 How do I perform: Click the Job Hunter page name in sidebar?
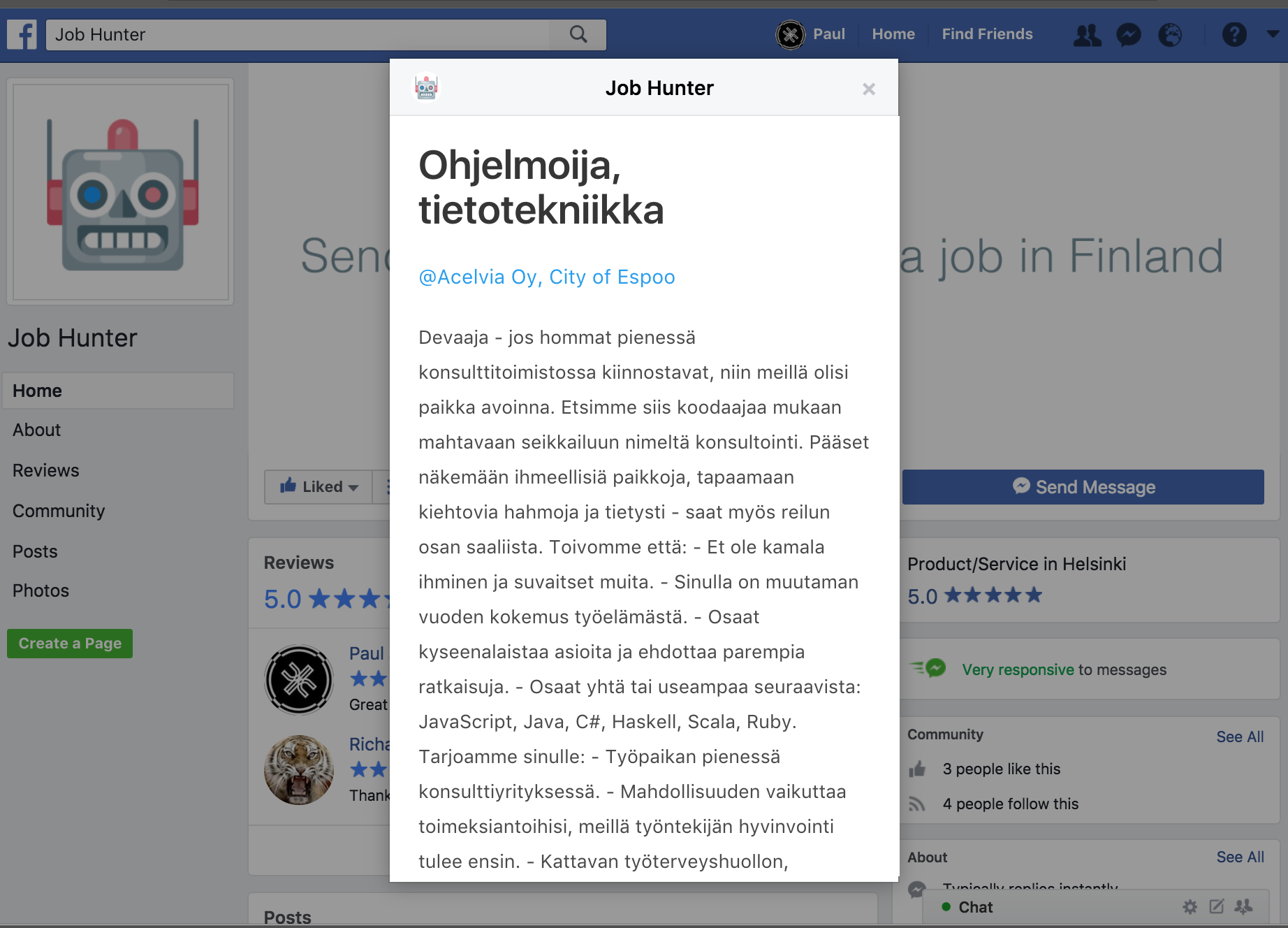pos(73,338)
